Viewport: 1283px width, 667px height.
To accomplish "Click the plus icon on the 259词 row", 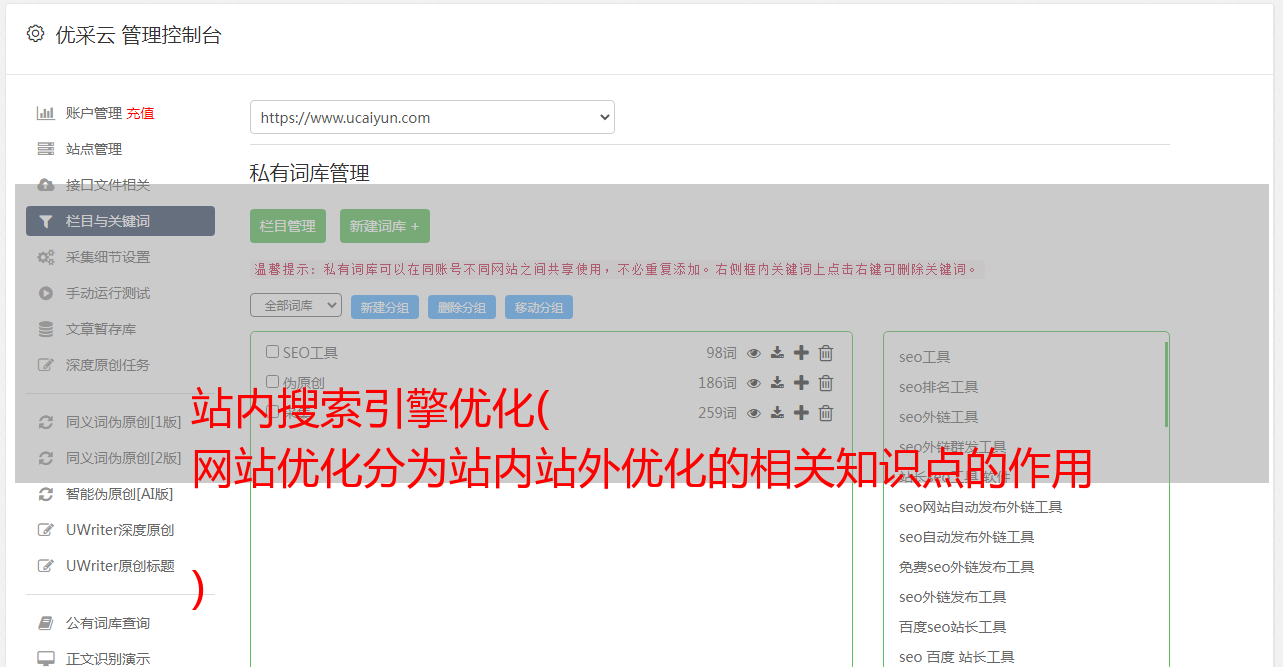I will click(x=801, y=413).
